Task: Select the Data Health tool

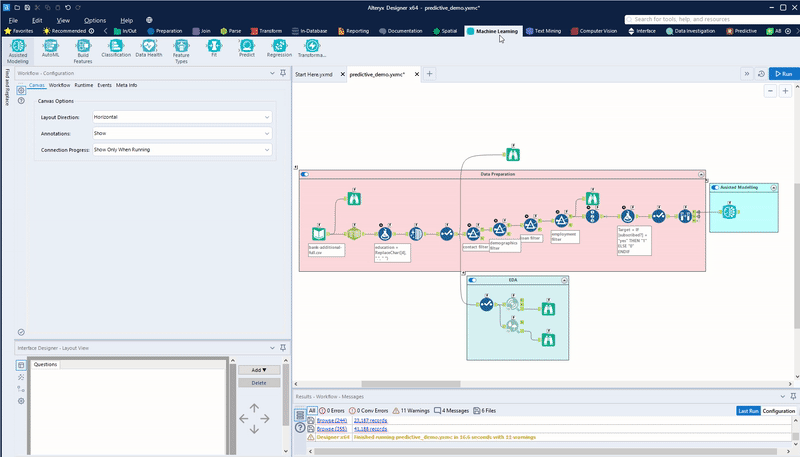Action: tap(148, 48)
